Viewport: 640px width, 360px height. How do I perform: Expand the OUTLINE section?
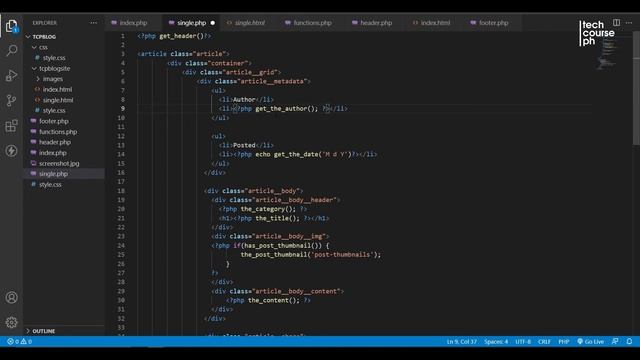click(64, 331)
